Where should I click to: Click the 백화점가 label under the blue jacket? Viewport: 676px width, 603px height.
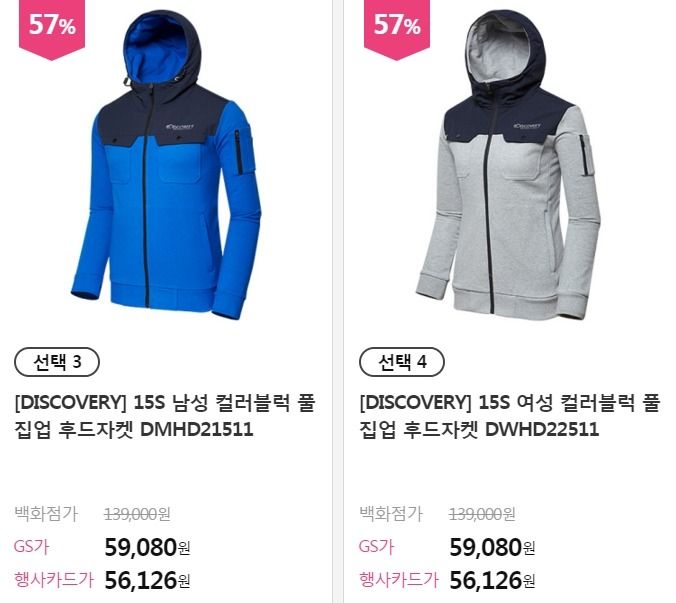46,514
